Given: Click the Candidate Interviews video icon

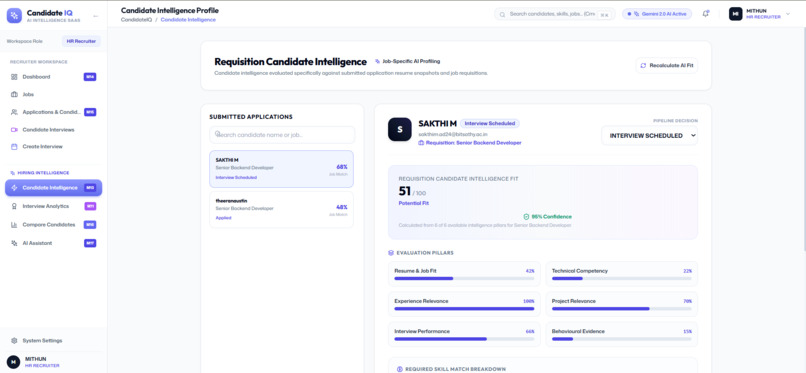Looking at the screenshot, I should pyautogui.click(x=14, y=130).
